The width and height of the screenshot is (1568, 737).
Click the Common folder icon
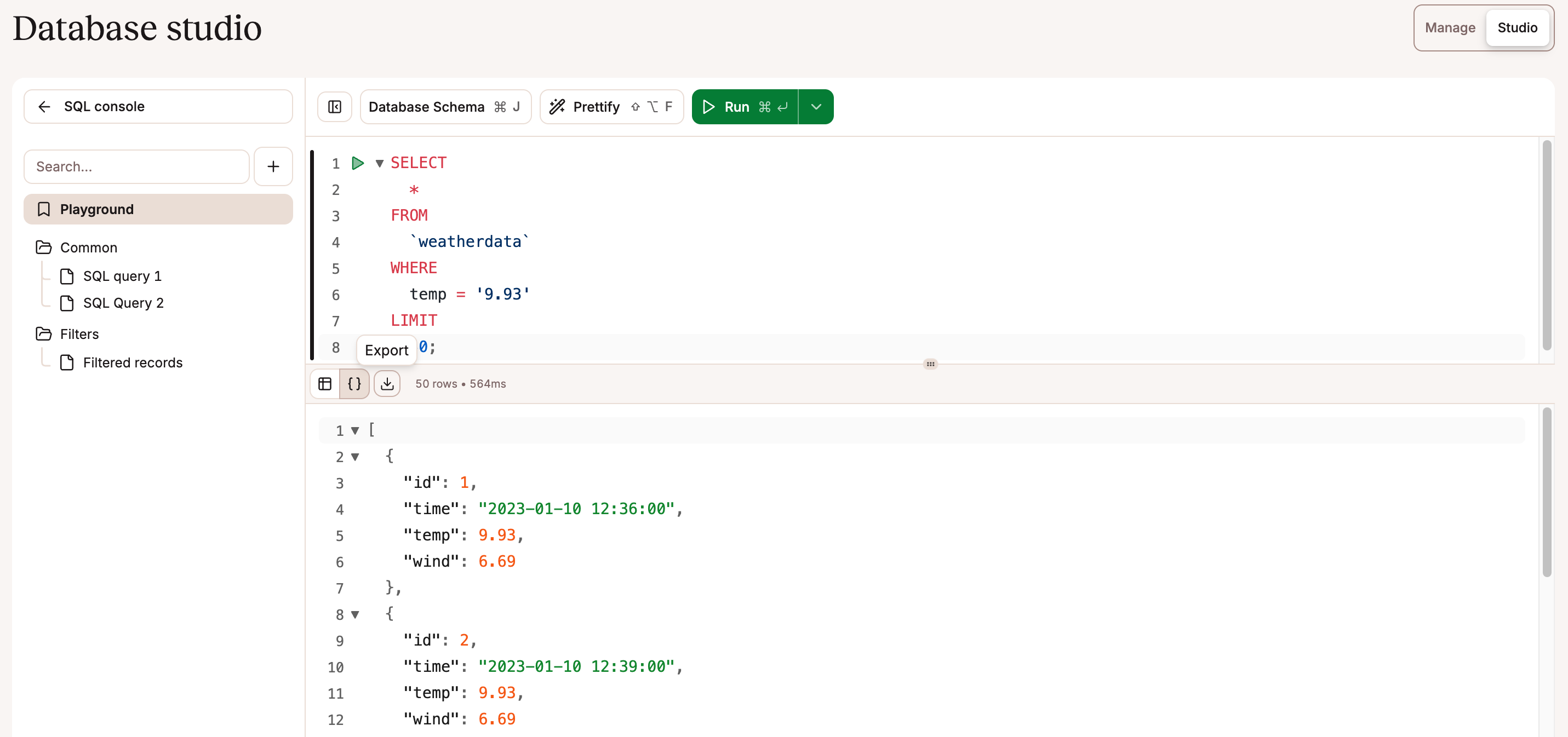click(44, 247)
